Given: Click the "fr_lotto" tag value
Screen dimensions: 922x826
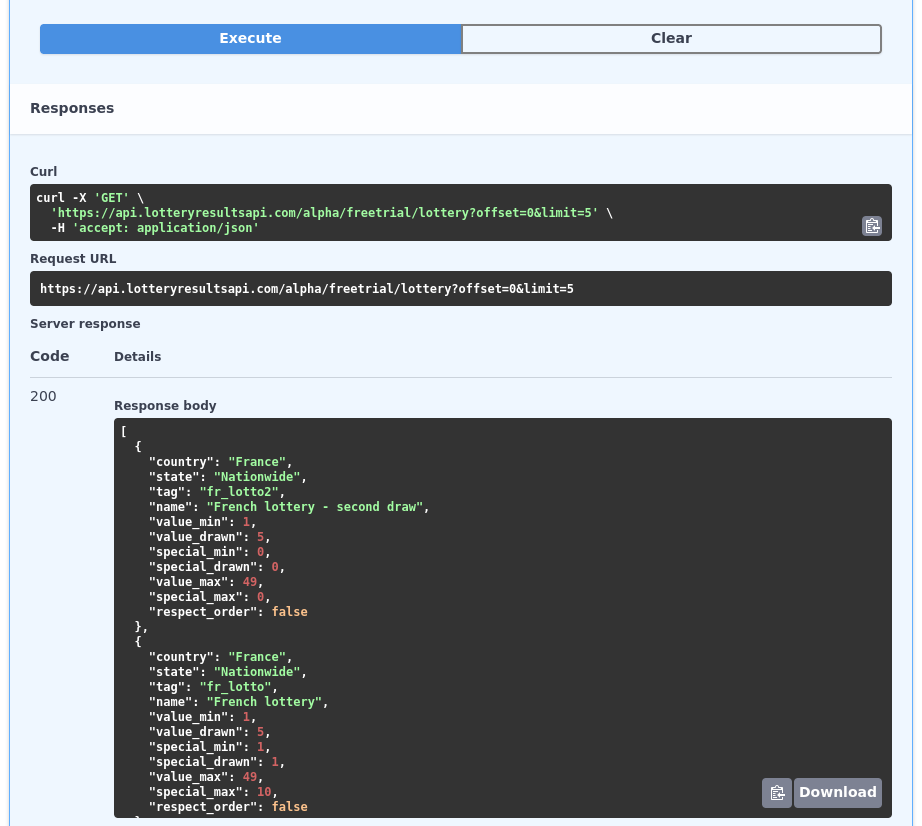Looking at the screenshot, I should [235, 687].
